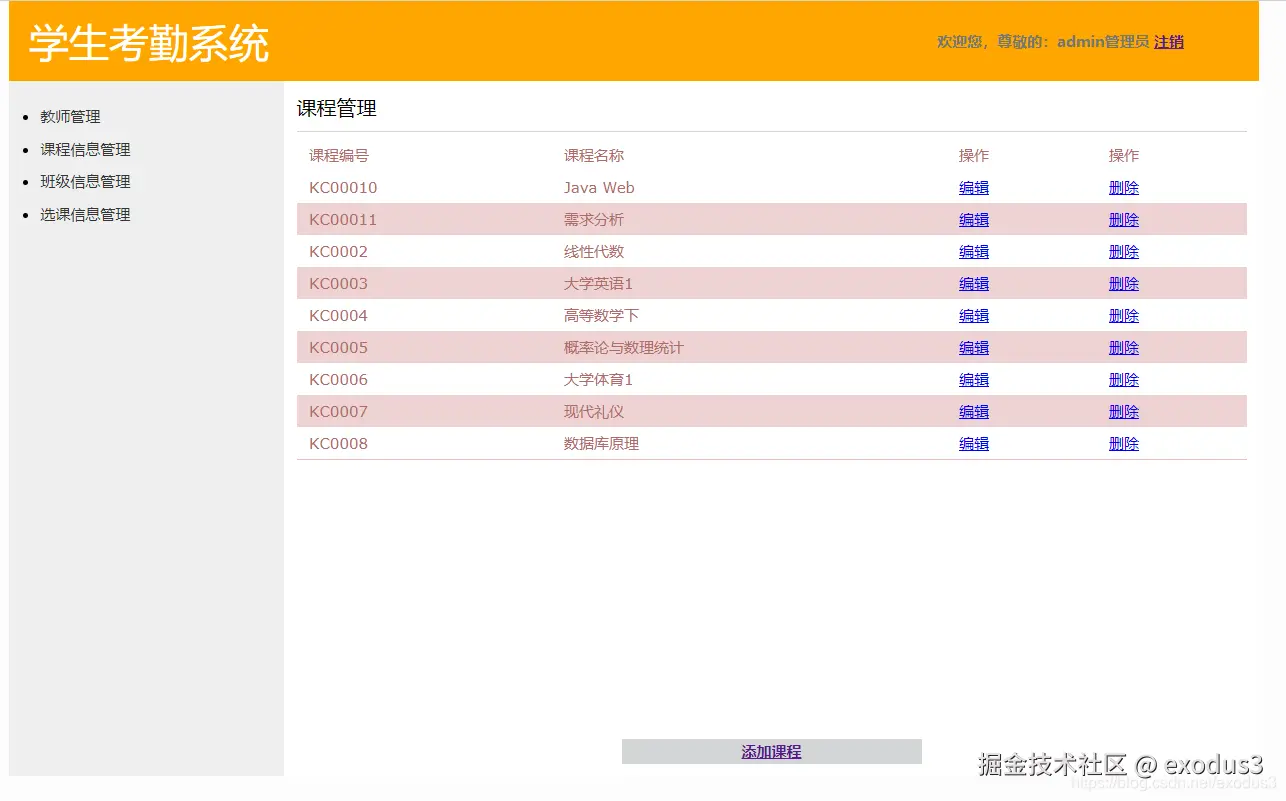The height and width of the screenshot is (801, 1286).
Task: Edit course KC0004 高等数学下
Action: [974, 316]
